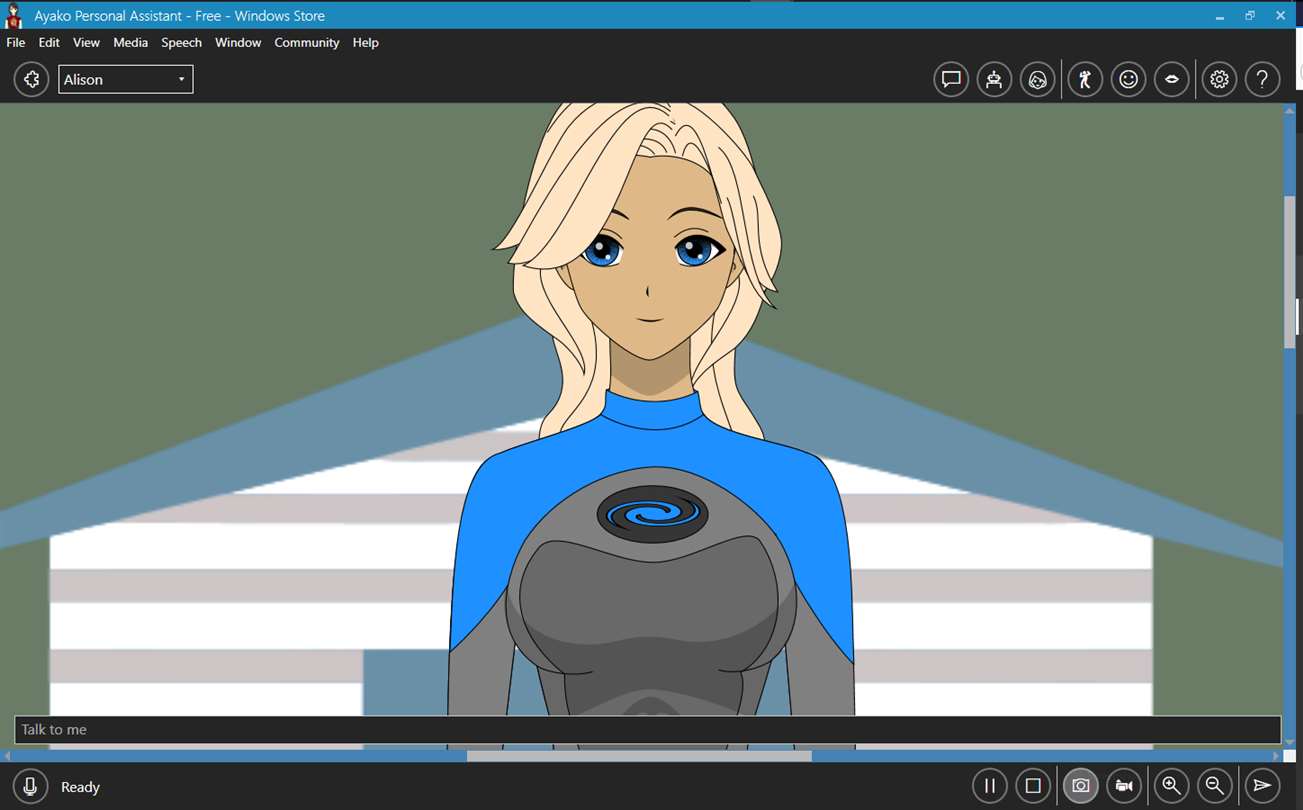Click the "Ready" status text
The image size is (1303, 810).
[x=80, y=787]
